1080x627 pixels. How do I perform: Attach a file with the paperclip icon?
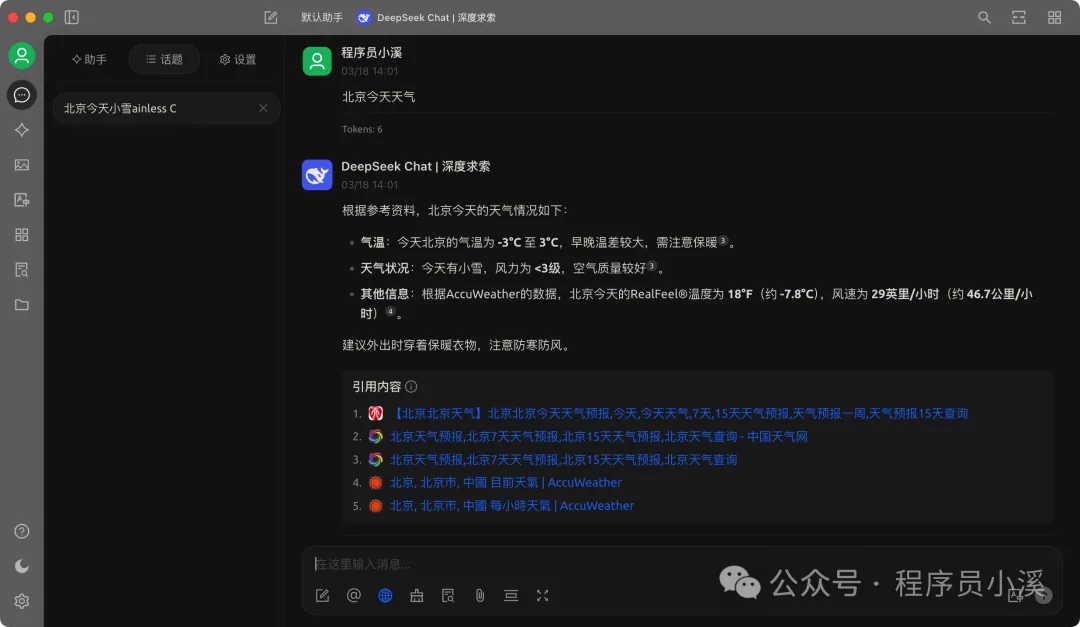(479, 595)
